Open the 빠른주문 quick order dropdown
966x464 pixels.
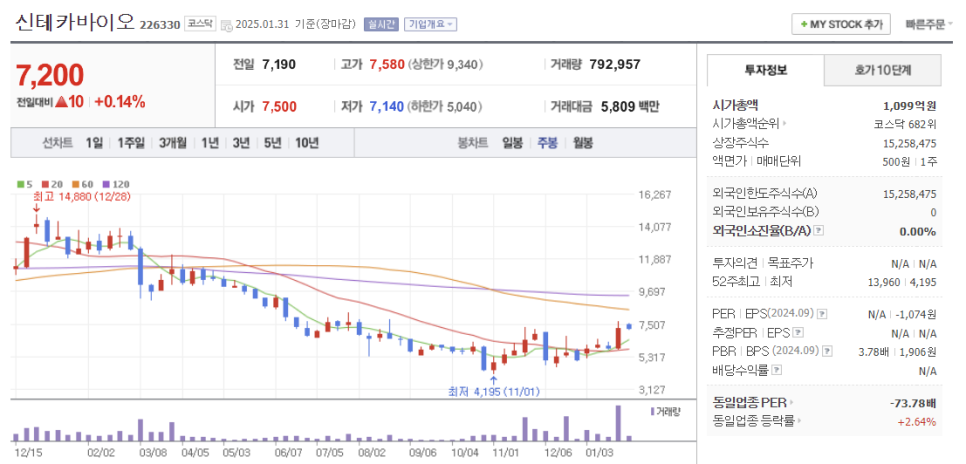929,25
